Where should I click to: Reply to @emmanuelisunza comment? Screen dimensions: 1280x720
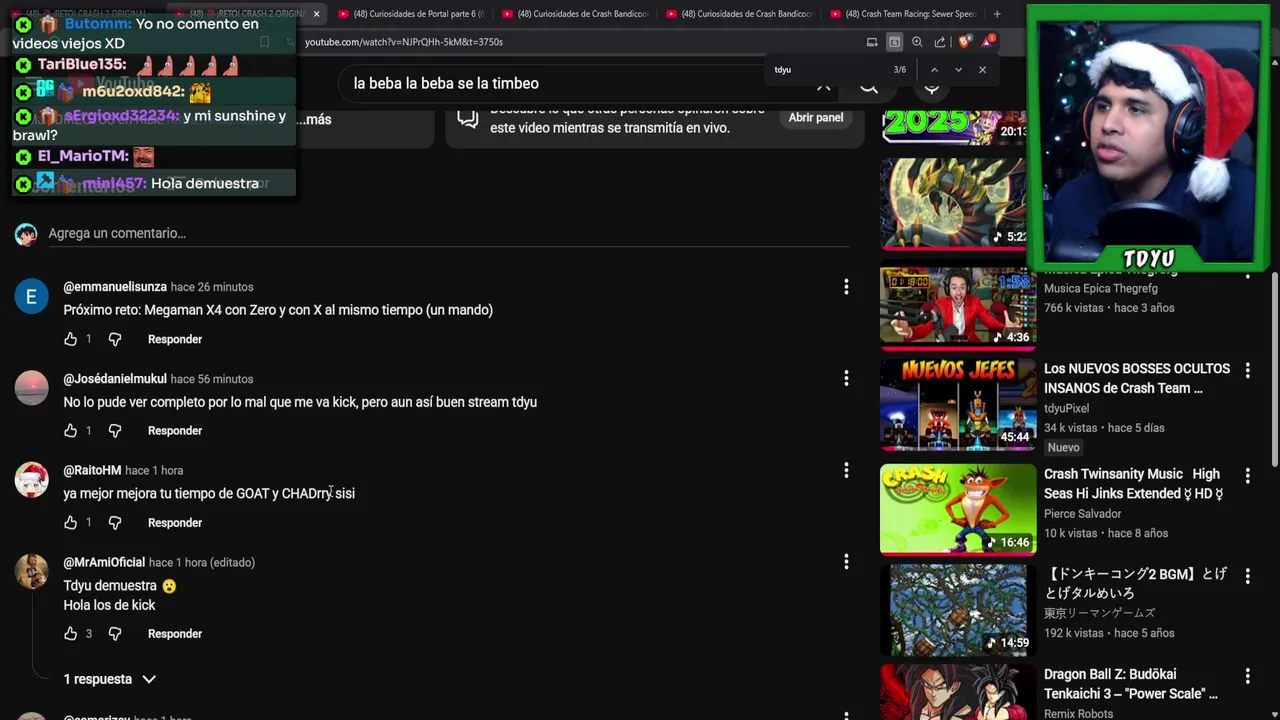point(175,339)
